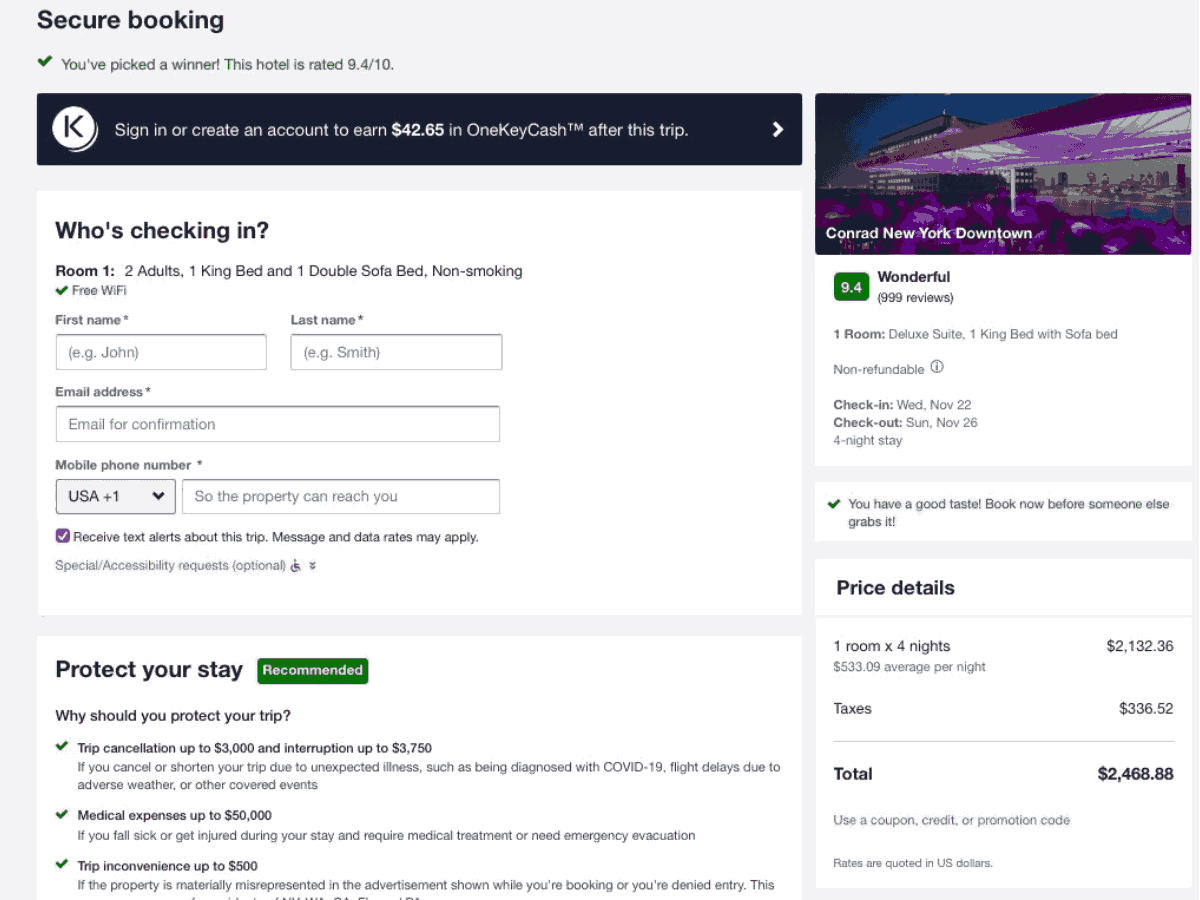Select the Secure booking heading
This screenshot has height=900, width=1200.
(130, 19)
